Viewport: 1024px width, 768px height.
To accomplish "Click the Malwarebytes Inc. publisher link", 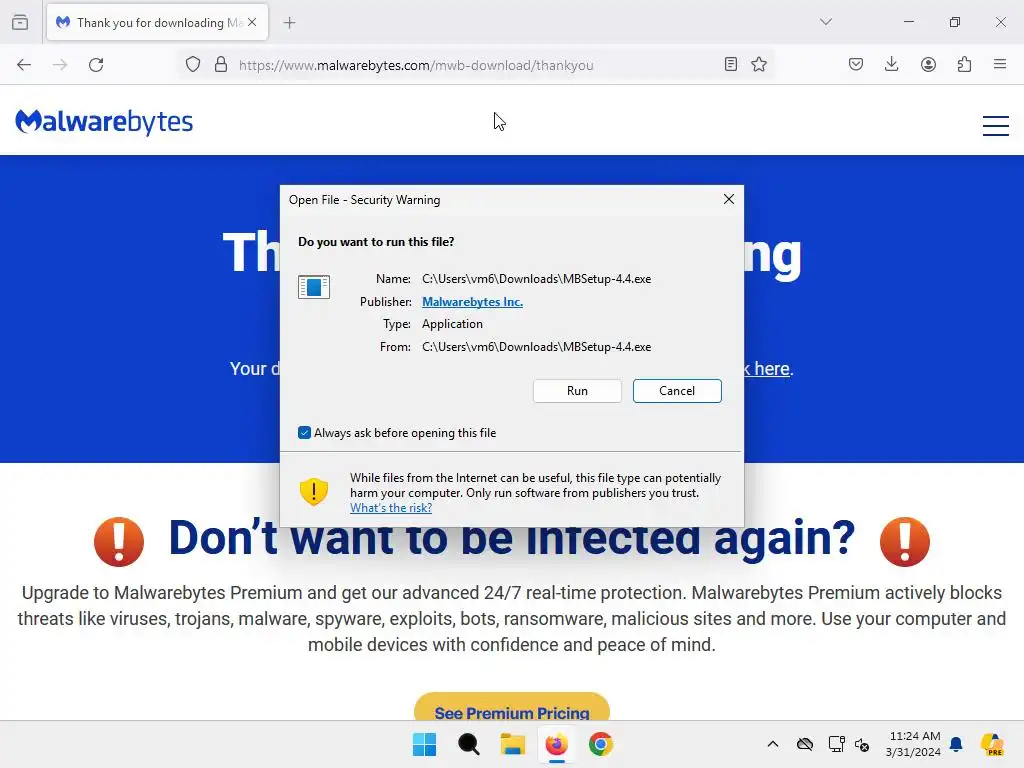I will [472, 302].
